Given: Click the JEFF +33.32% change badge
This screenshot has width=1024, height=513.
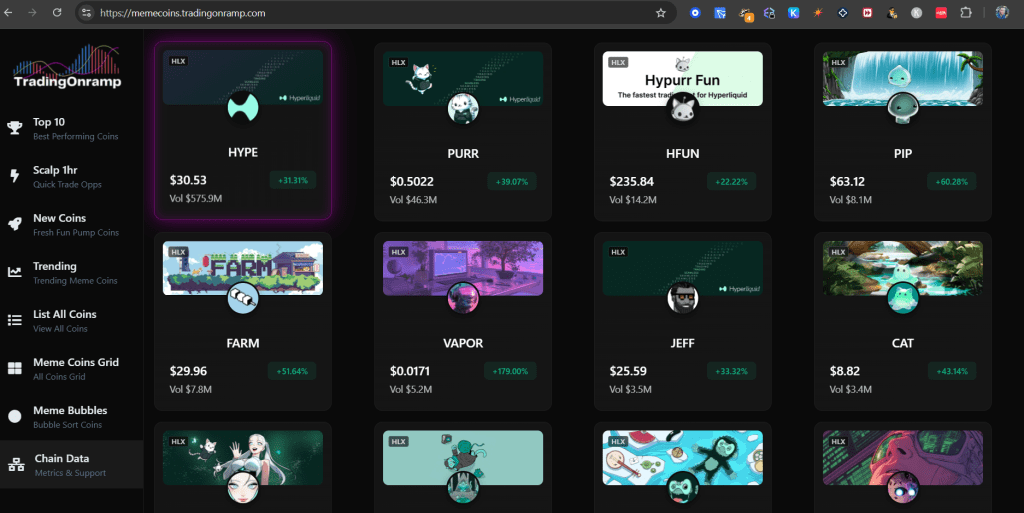Looking at the screenshot, I should click(x=731, y=371).
